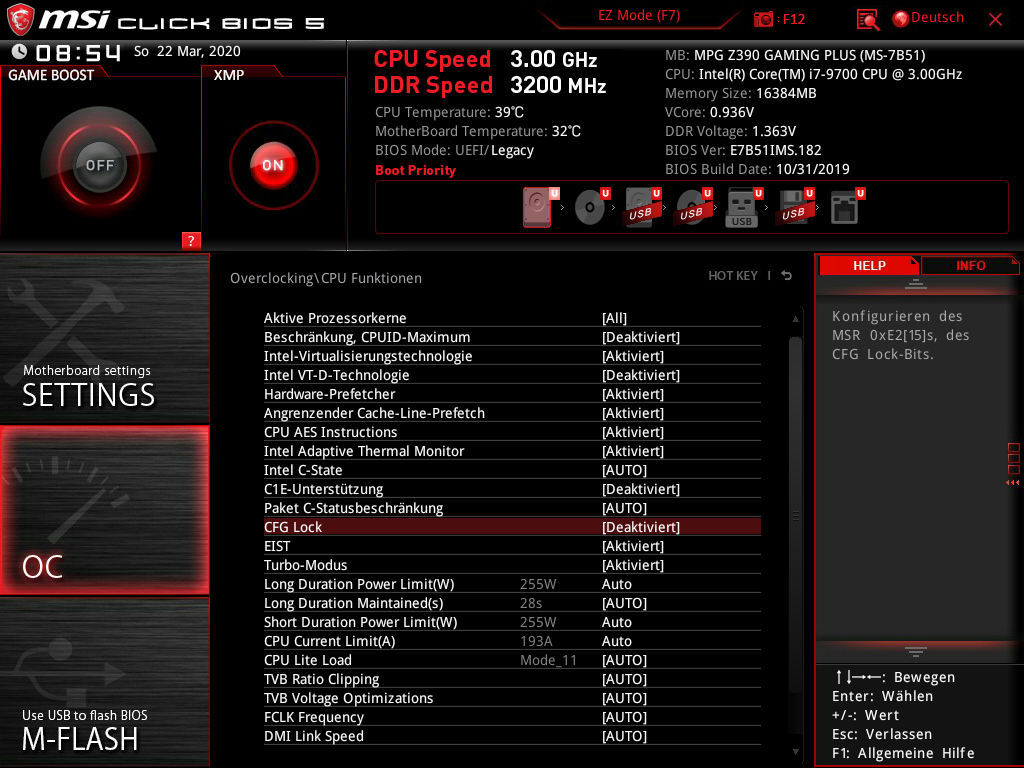Click the MSI dragon shield logo
This screenshot has height=768, width=1024.
[x=20, y=19]
